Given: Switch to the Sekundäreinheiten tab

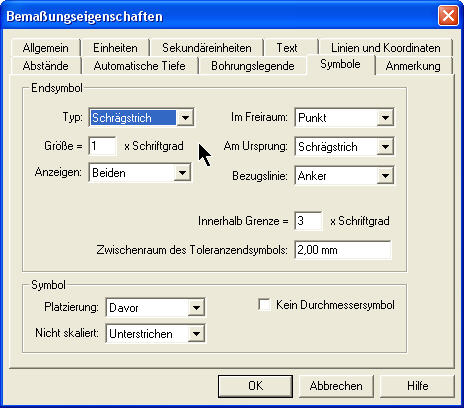Looking at the screenshot, I should [207, 48].
